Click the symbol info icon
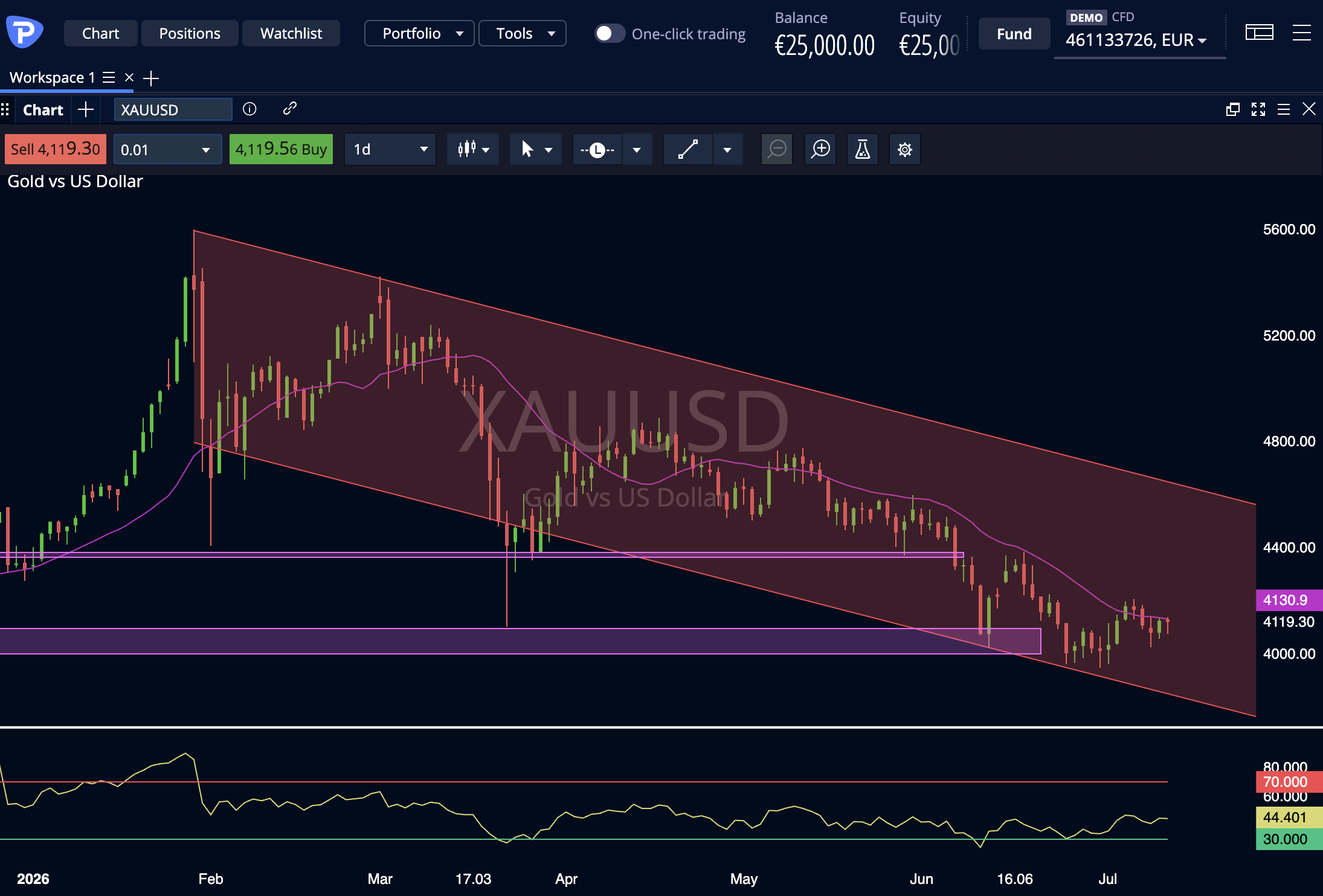The width and height of the screenshot is (1323, 896). click(249, 109)
